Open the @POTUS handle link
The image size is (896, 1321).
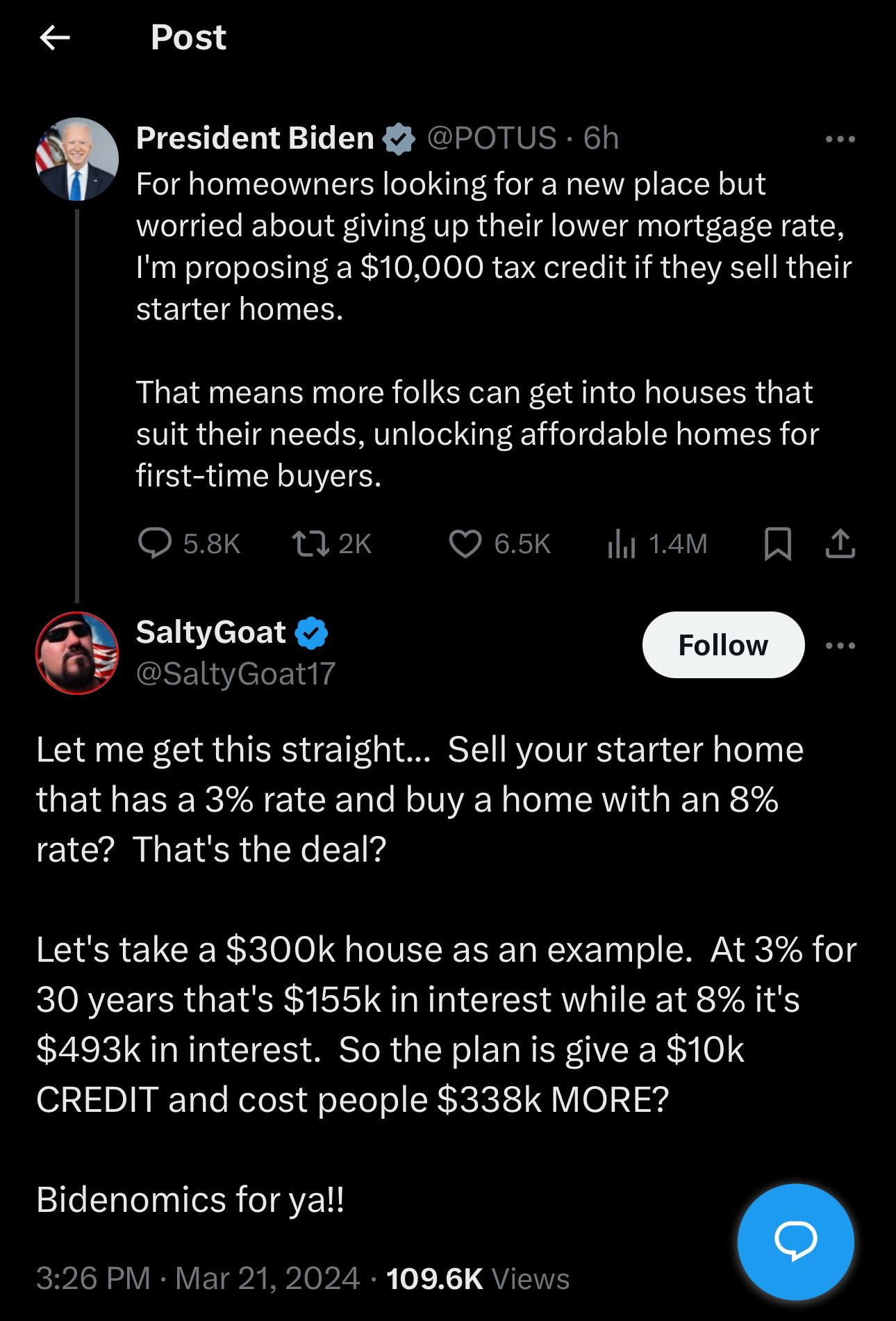click(492, 138)
